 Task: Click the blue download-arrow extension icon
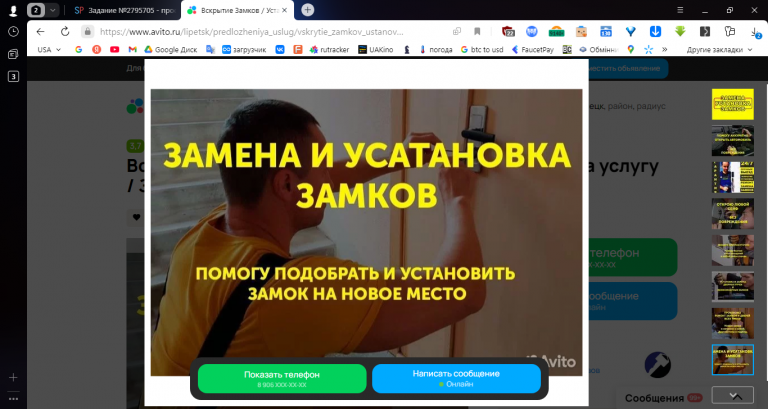coord(655,32)
